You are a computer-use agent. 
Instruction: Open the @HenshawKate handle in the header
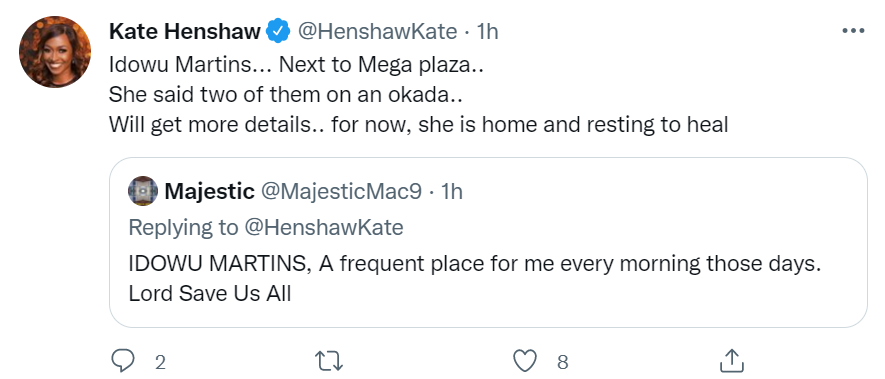pyautogui.click(x=377, y=32)
